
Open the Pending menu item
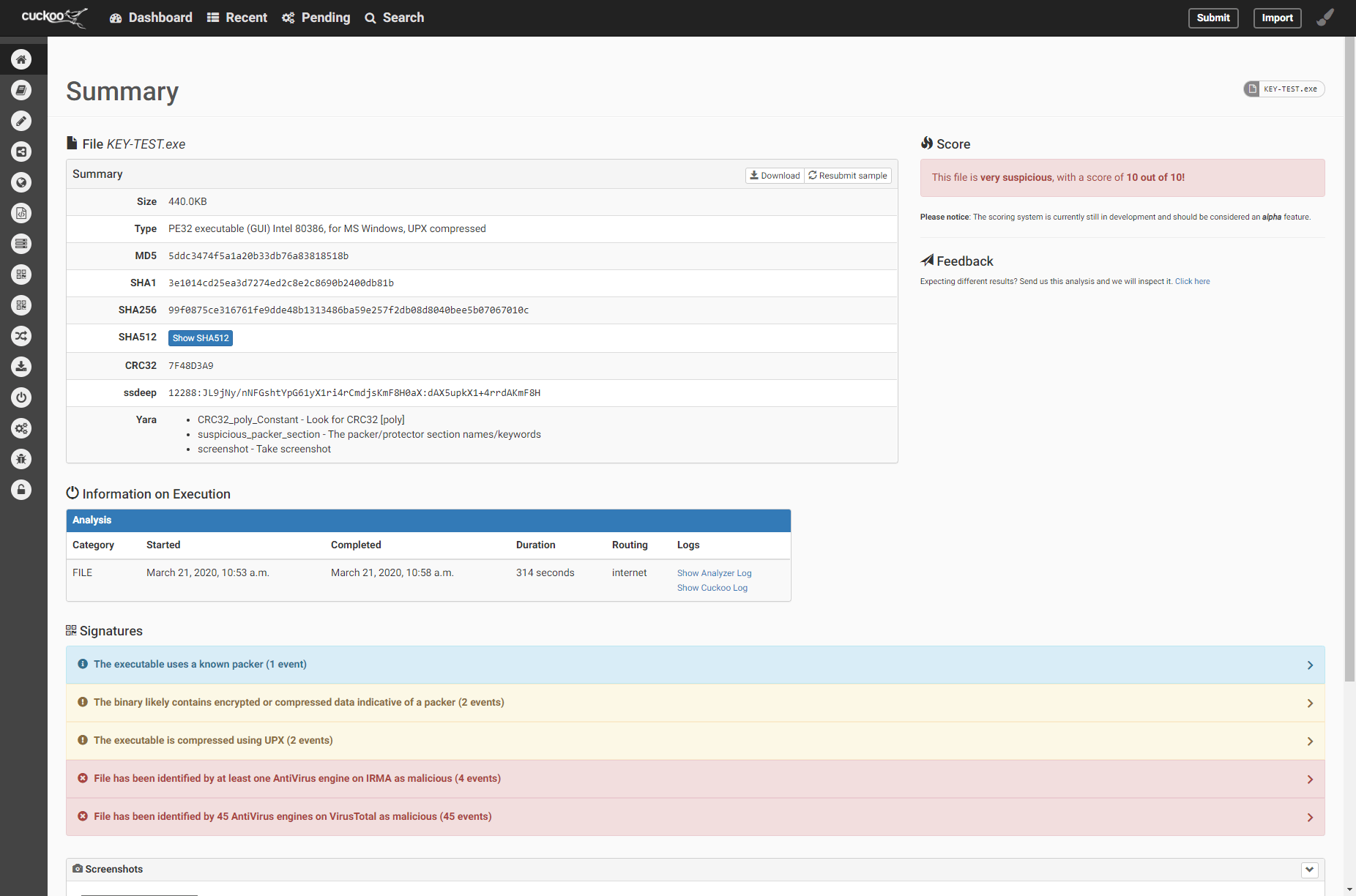tap(316, 18)
